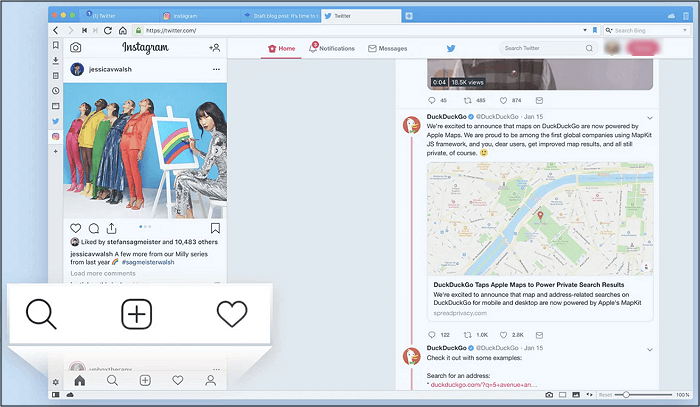Click the Search Twitter input field

pos(548,48)
